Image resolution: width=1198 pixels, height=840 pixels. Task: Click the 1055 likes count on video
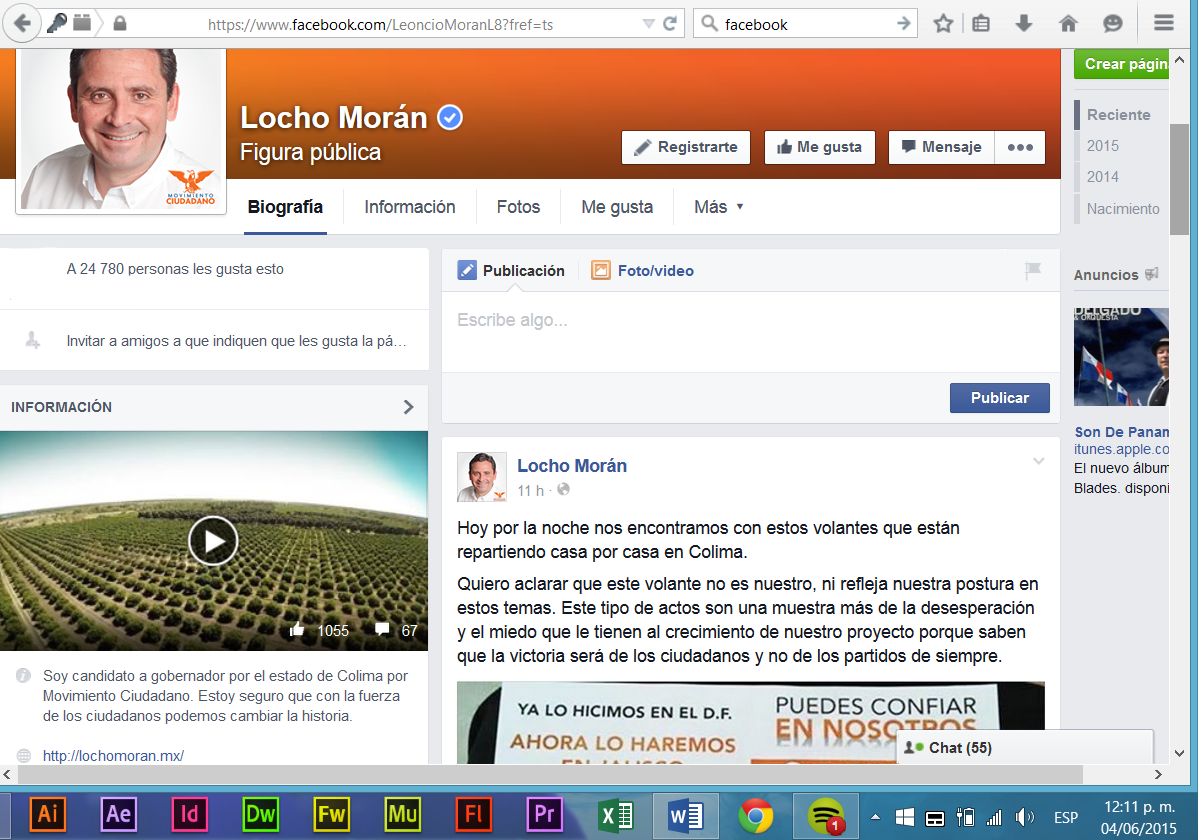(x=333, y=631)
